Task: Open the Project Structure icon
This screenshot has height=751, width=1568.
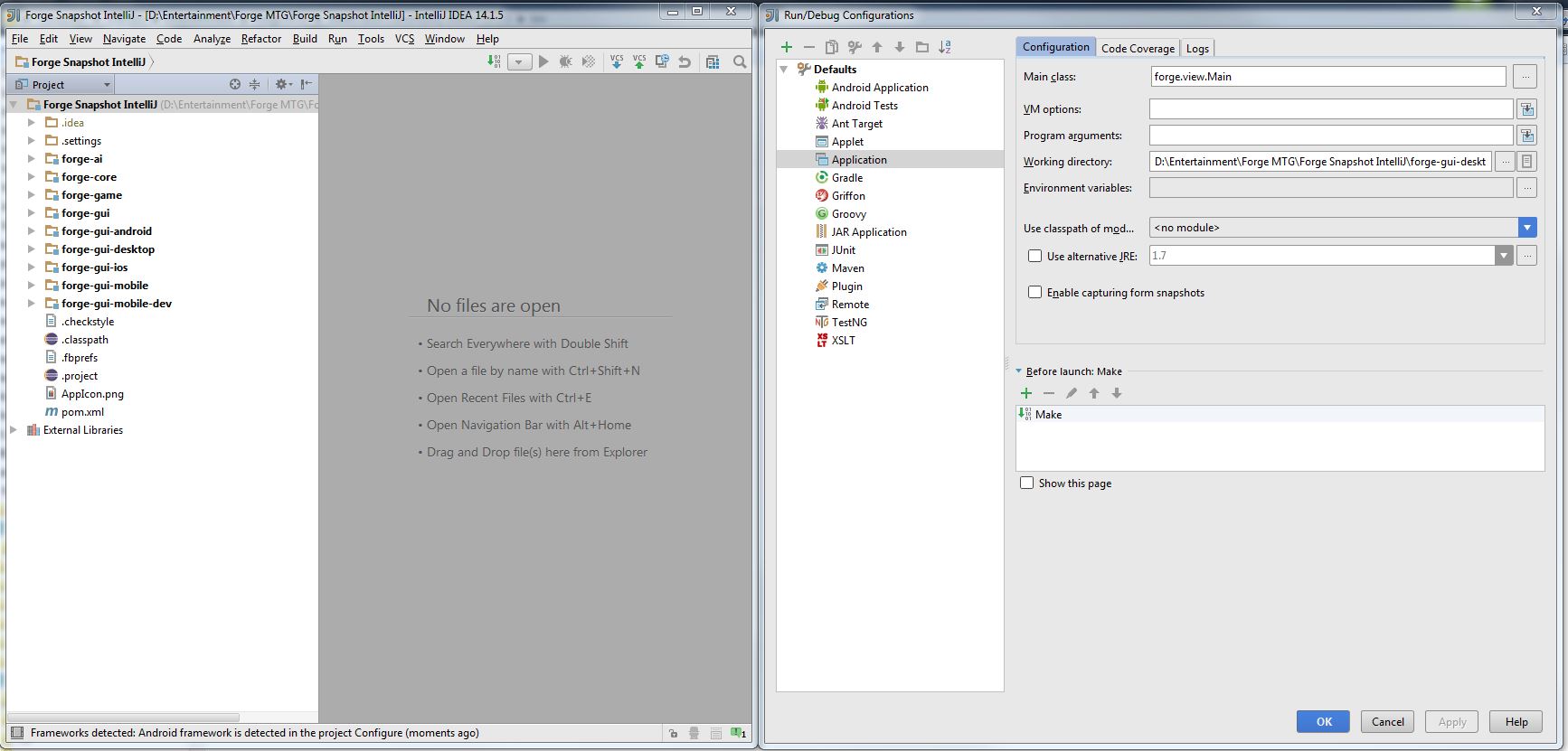Action: coord(713,61)
